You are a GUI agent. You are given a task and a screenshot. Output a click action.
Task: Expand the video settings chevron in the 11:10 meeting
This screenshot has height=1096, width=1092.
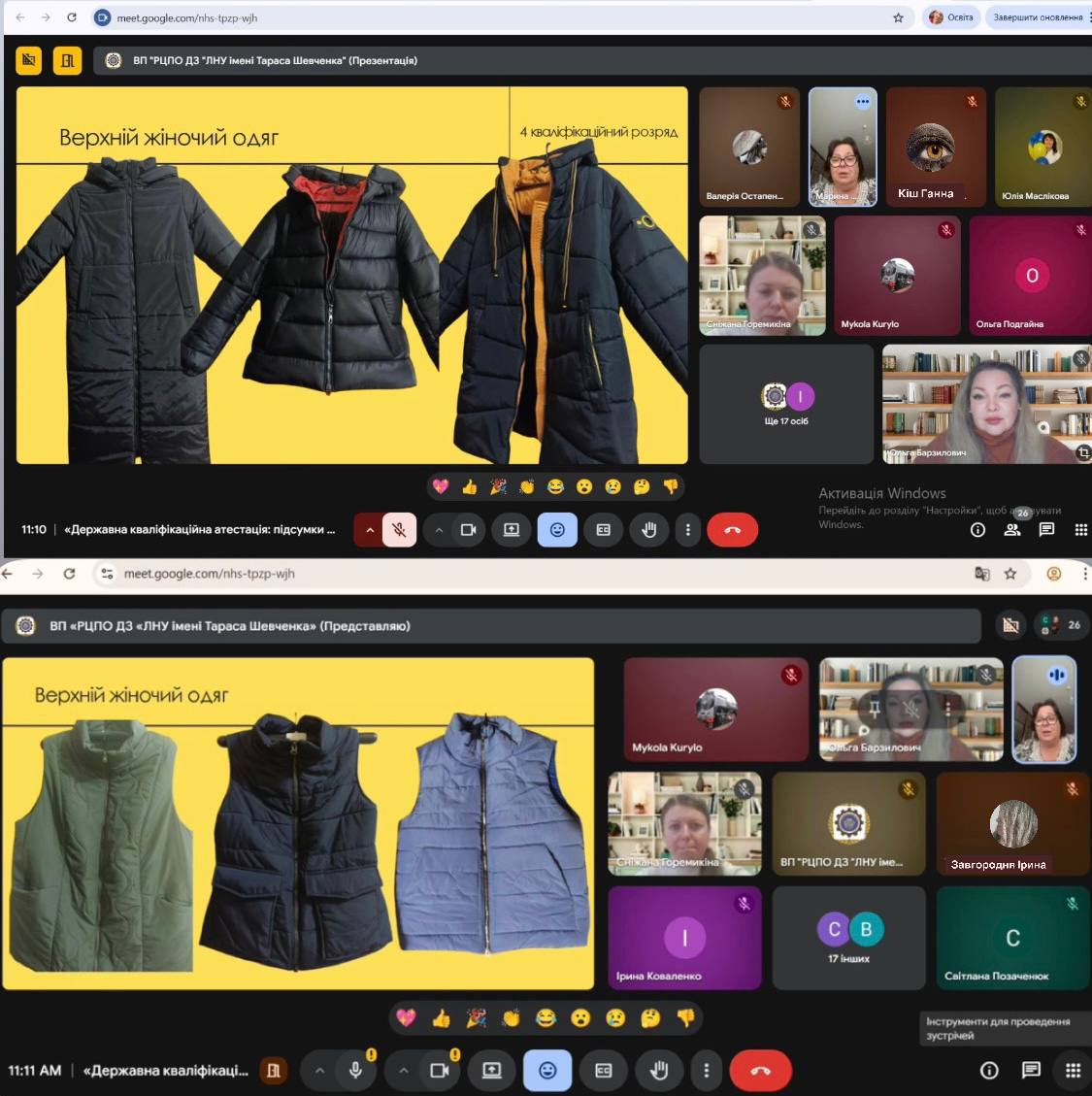pos(439,530)
